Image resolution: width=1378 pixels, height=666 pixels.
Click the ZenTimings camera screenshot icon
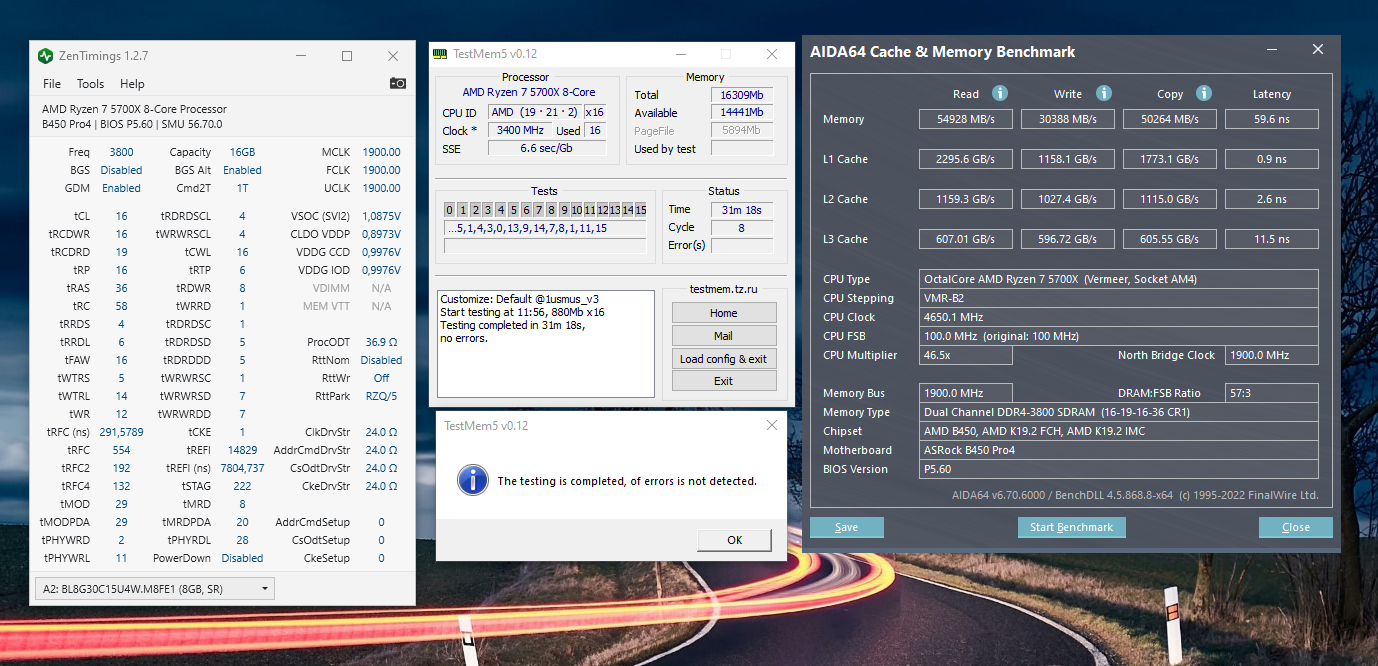point(398,83)
